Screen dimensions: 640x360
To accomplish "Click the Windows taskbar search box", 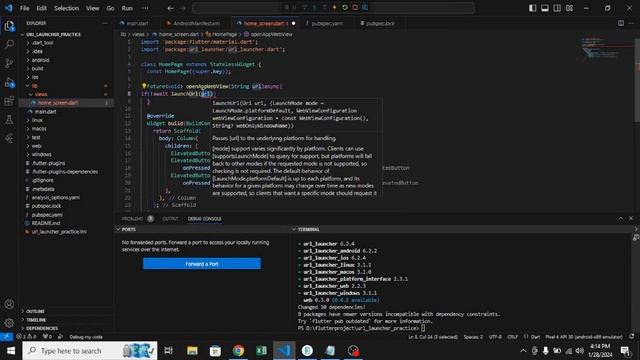I will (90, 351).
